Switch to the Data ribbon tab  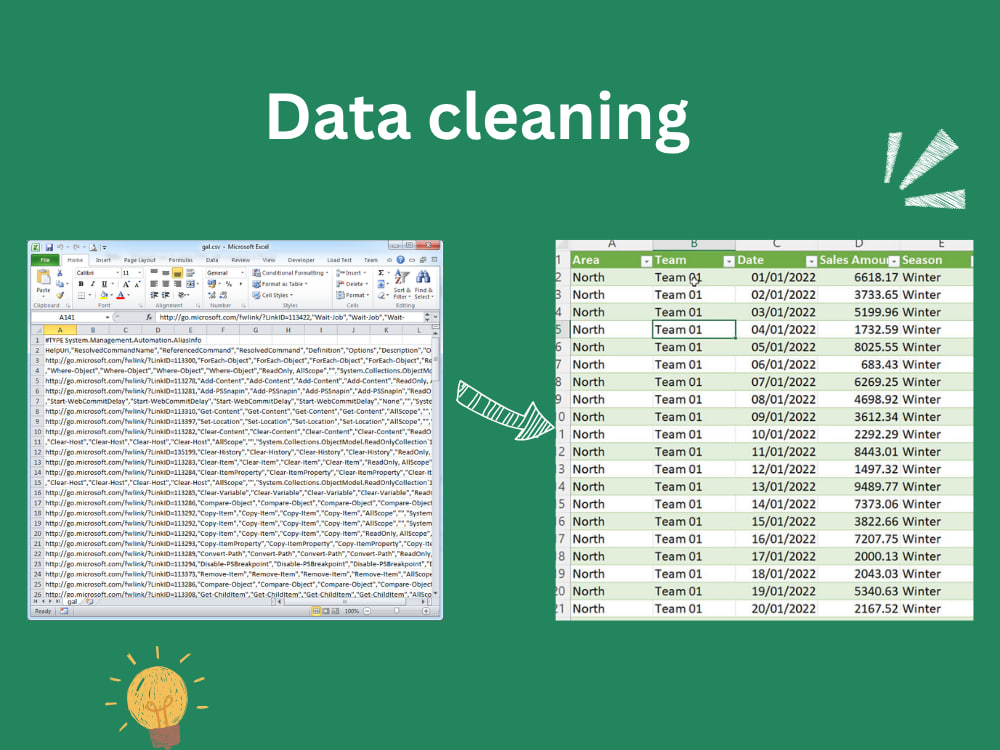212,260
